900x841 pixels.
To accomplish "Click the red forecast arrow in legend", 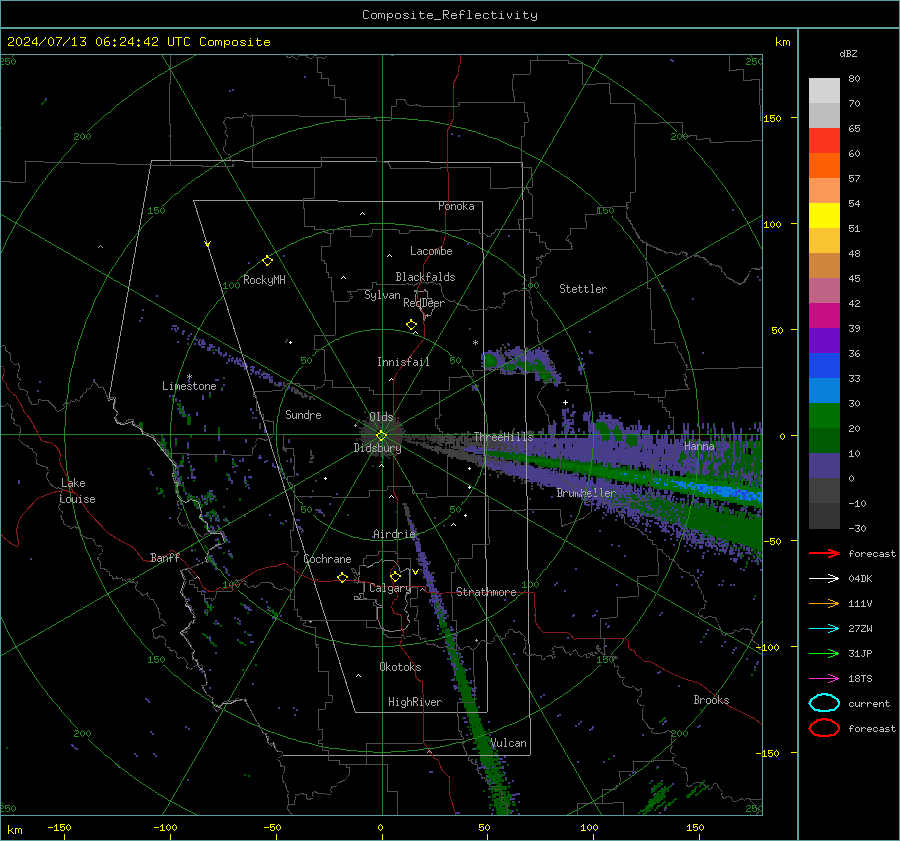I will click(824, 553).
